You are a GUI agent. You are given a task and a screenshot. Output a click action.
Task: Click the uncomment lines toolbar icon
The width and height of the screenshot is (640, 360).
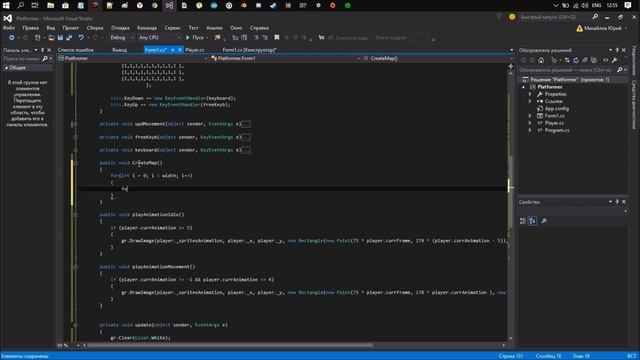click(264, 38)
